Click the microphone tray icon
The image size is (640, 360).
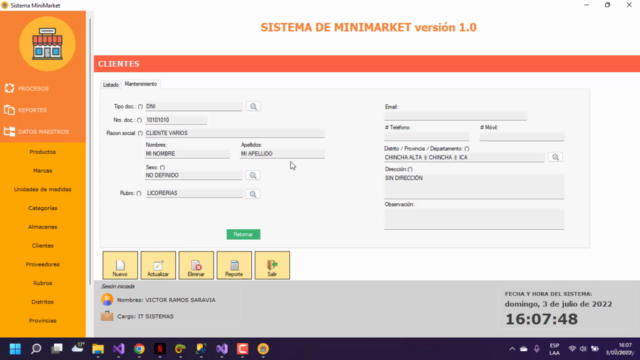pos(537,349)
